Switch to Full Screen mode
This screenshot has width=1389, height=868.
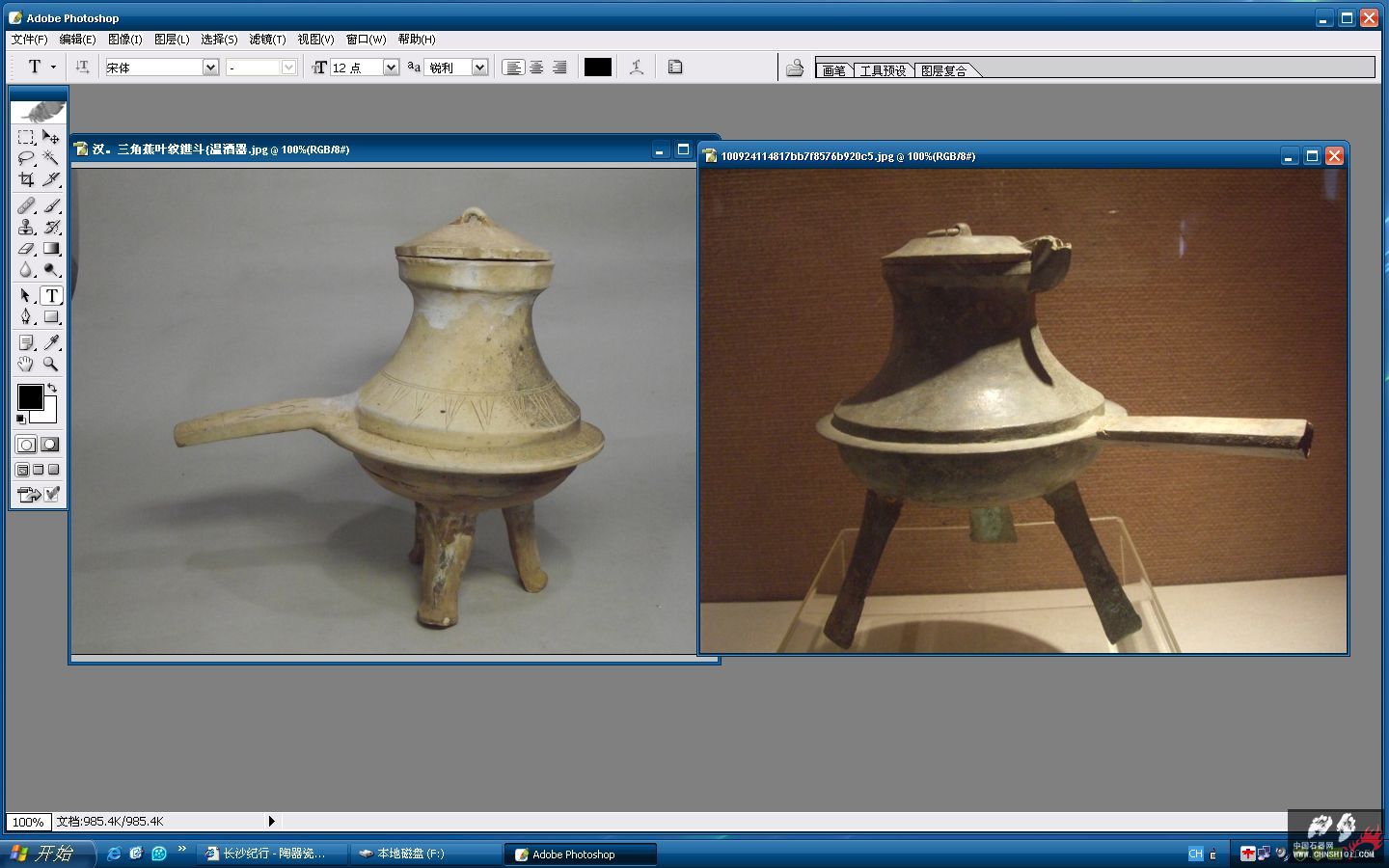click(54, 470)
